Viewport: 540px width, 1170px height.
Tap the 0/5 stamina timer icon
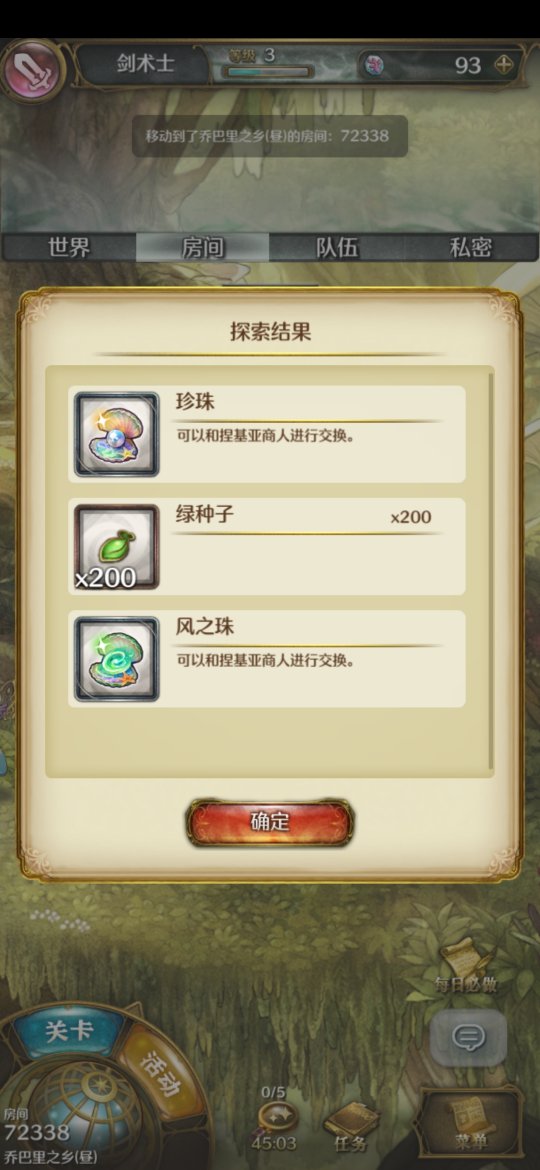click(x=275, y=1117)
